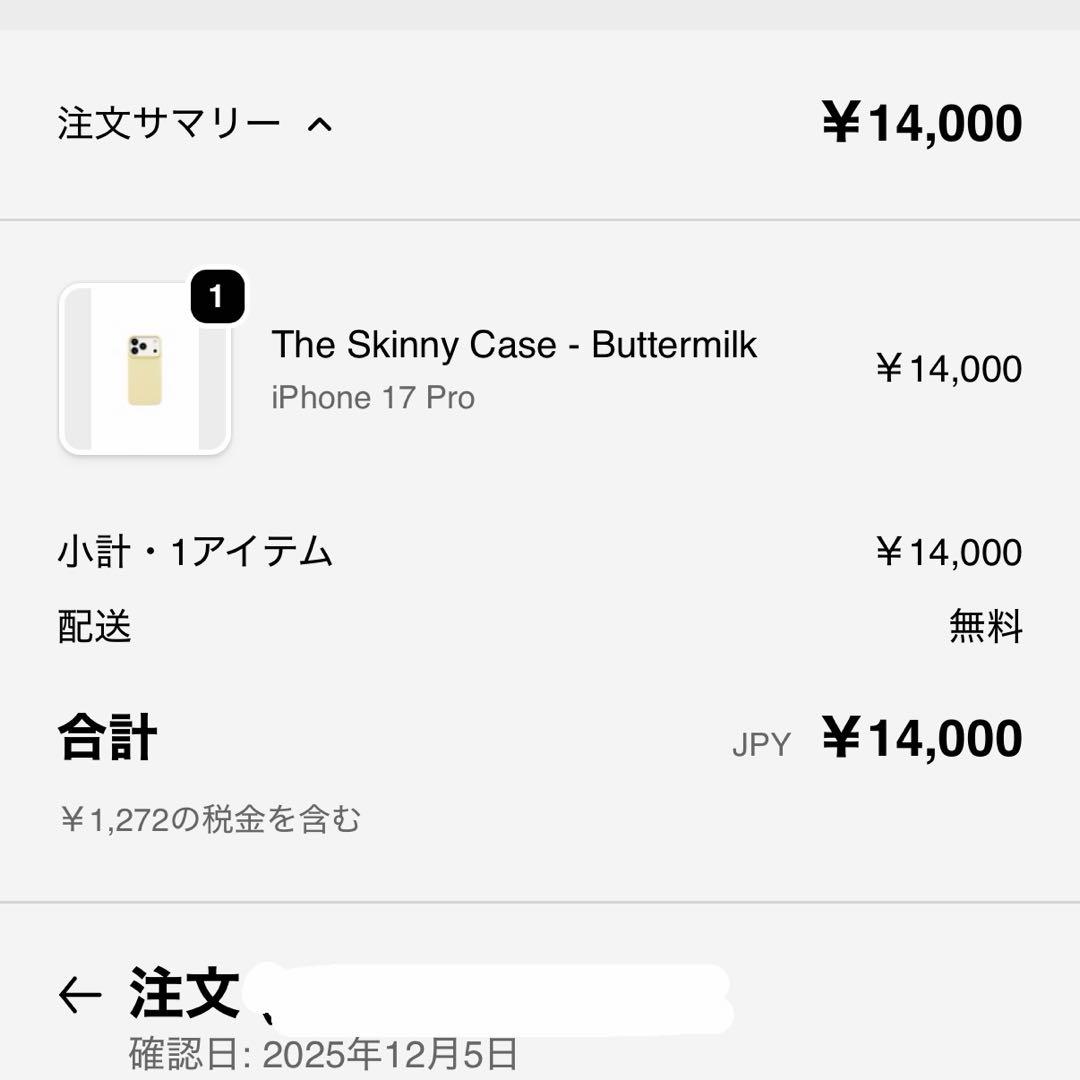Click the ¥14,000 grand total amount
The height and width of the screenshot is (1080, 1080).
920,738
